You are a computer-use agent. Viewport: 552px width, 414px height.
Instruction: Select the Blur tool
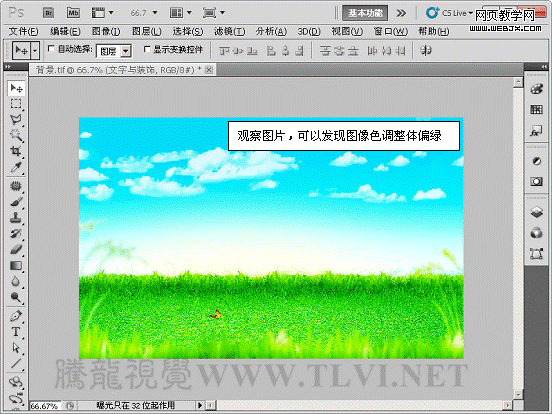(x=16, y=281)
